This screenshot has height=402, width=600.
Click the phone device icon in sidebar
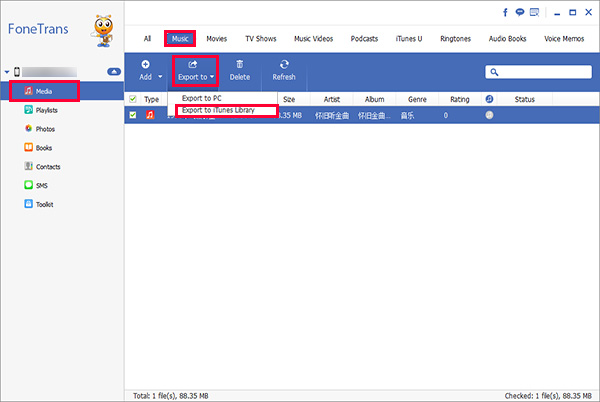pos(17,72)
